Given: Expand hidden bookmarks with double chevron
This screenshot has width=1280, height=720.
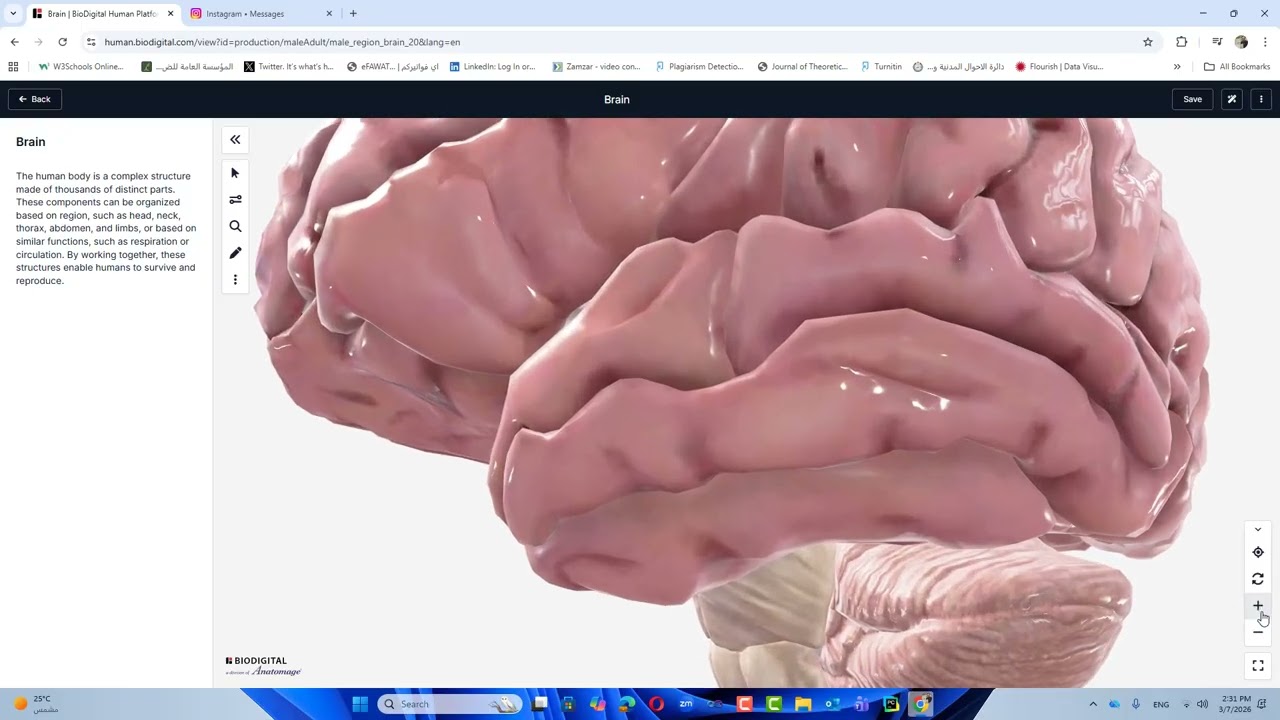Looking at the screenshot, I should (x=1177, y=67).
